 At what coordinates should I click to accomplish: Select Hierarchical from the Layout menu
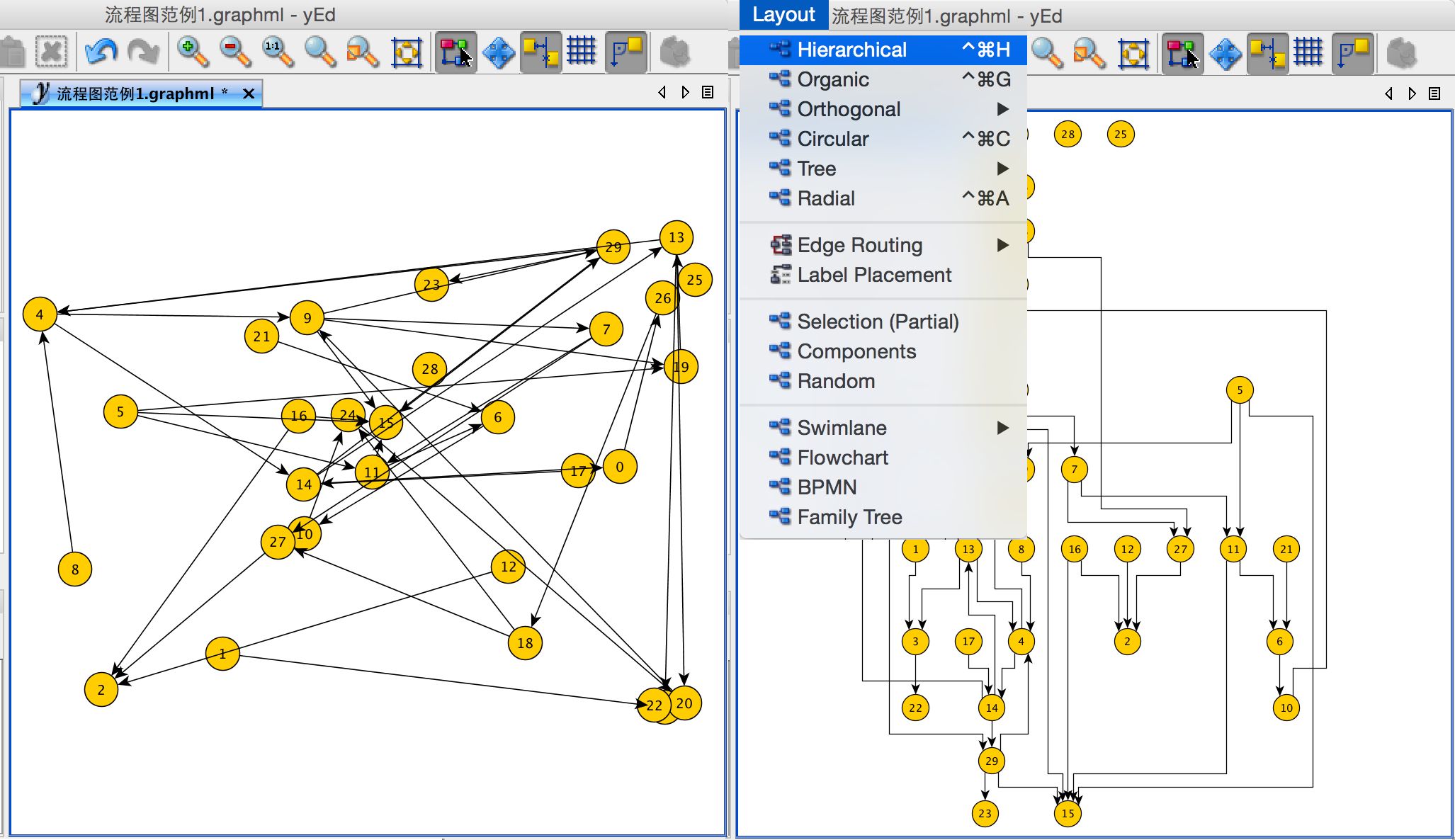852,49
